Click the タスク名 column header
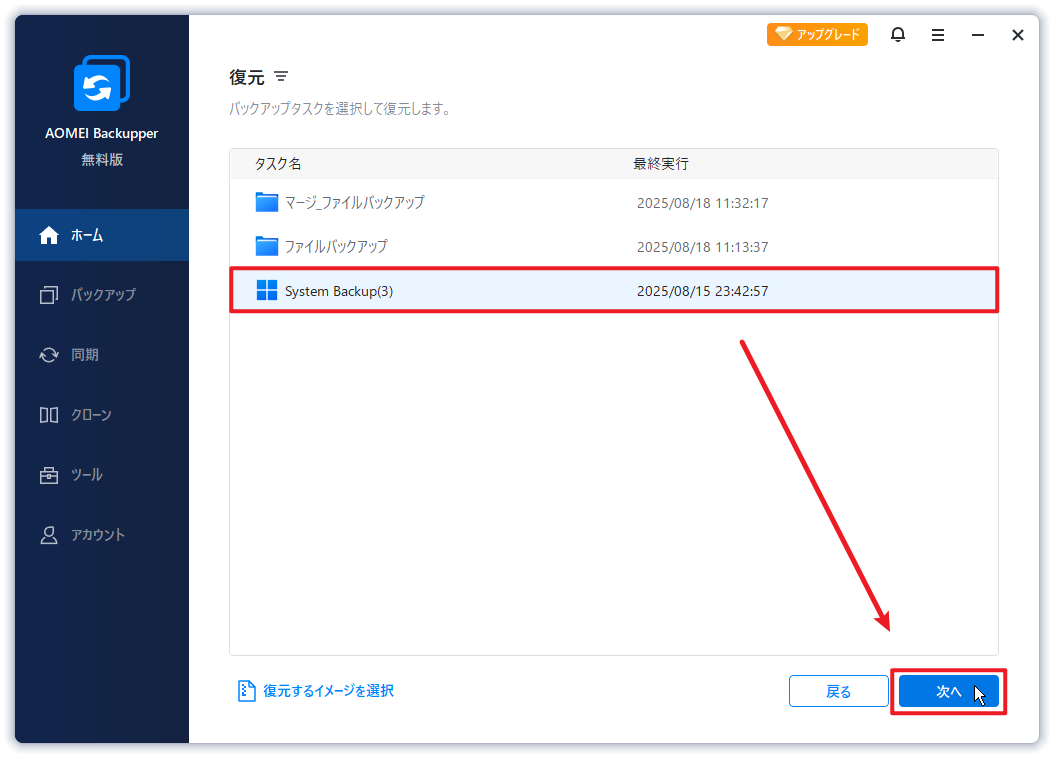1054x758 pixels. pos(278,164)
